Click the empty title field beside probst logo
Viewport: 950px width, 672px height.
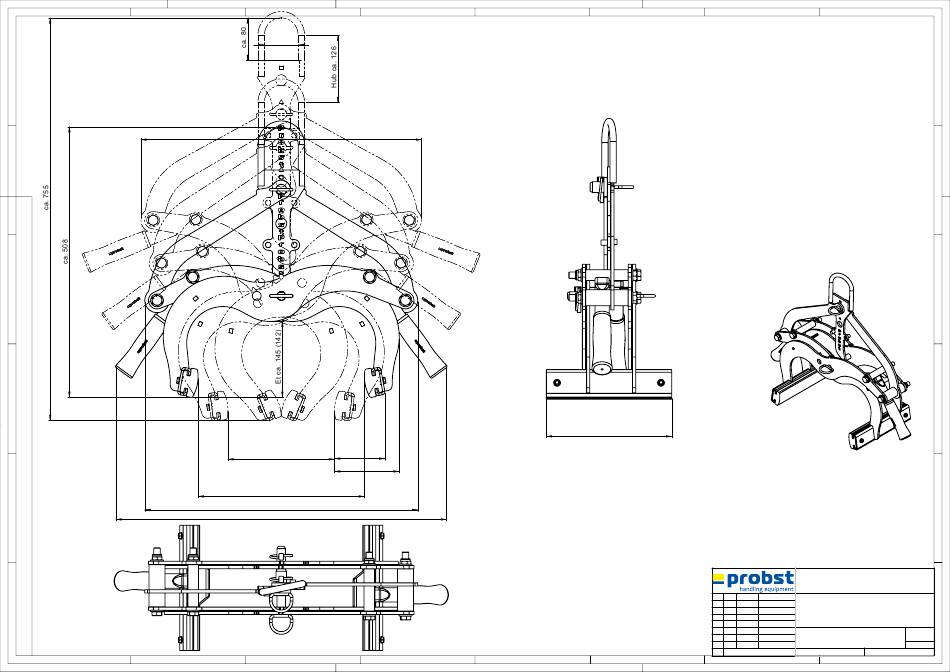865,581
